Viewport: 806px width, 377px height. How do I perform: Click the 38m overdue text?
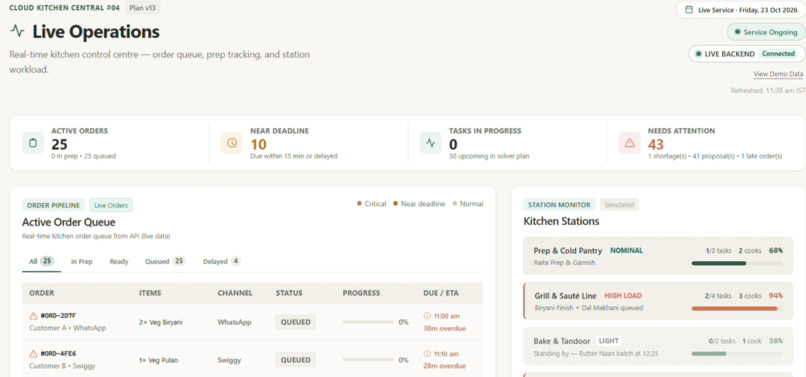tap(445, 328)
